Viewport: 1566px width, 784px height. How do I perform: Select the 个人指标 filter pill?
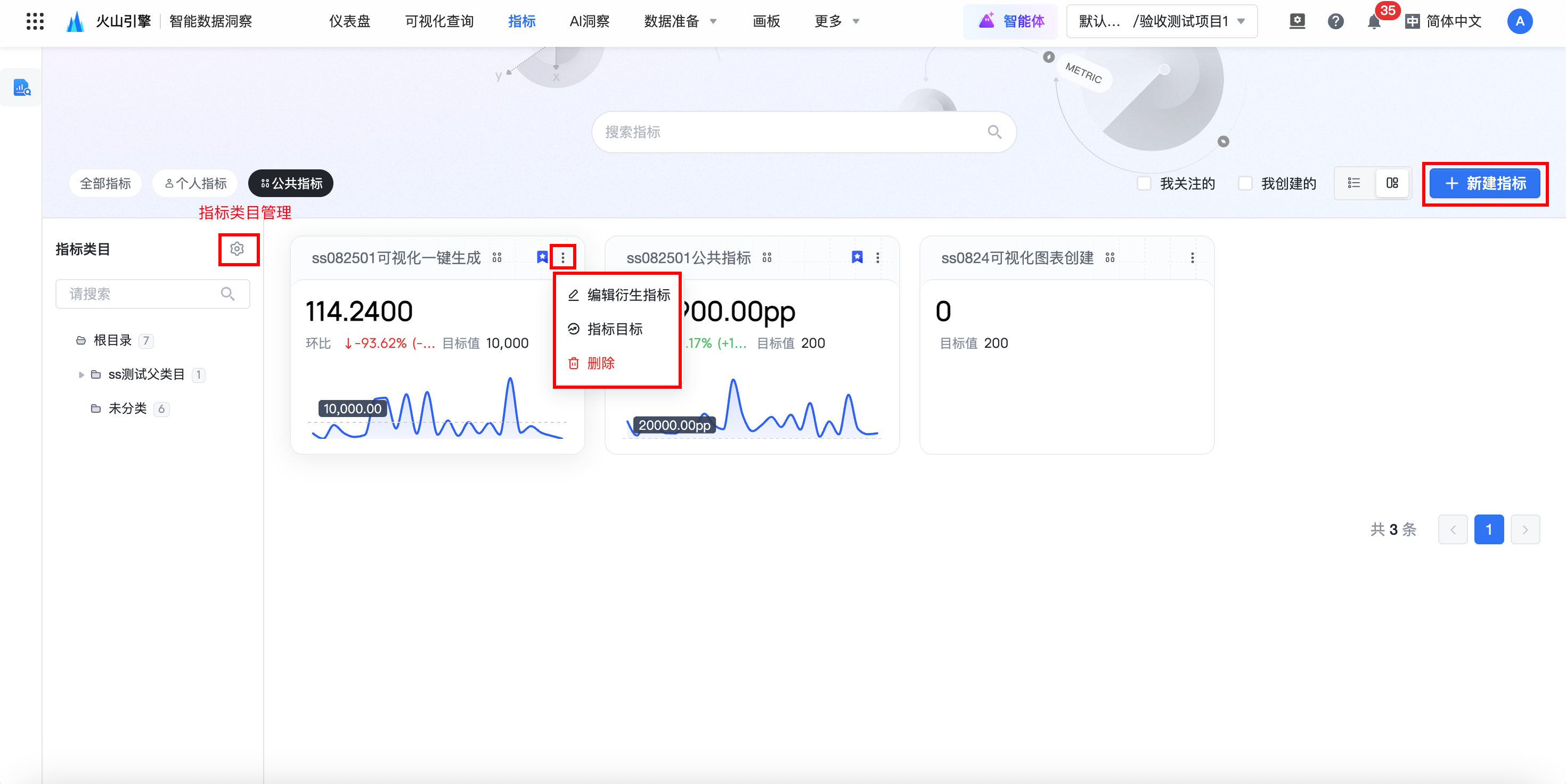click(x=196, y=184)
